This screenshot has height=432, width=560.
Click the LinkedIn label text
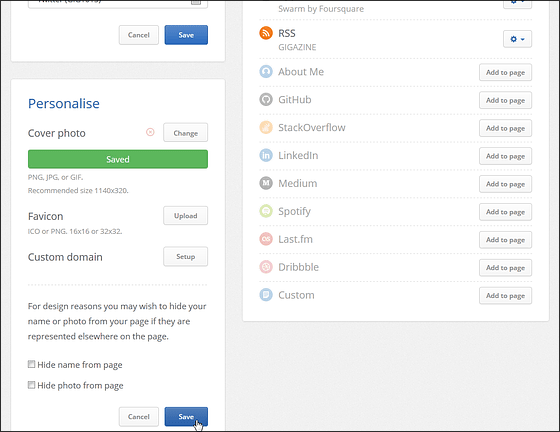coord(298,155)
